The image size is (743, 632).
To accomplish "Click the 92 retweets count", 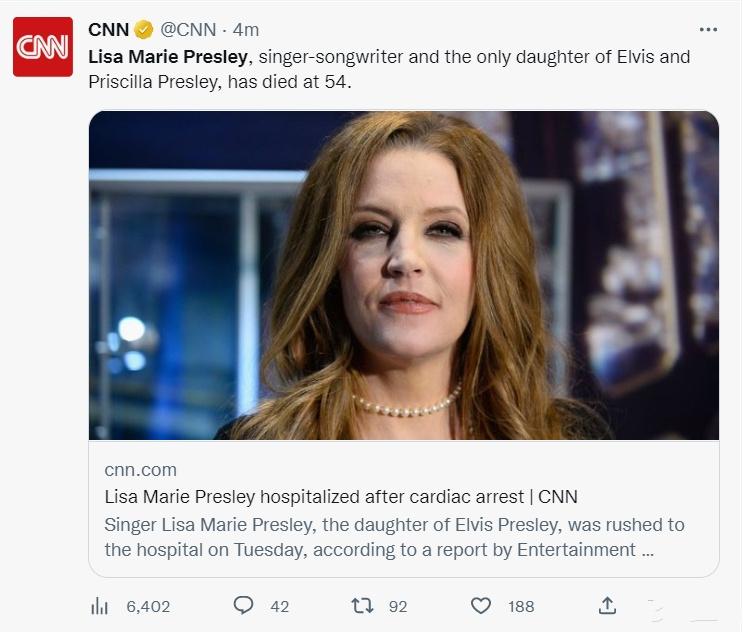I will pyautogui.click(x=398, y=606).
